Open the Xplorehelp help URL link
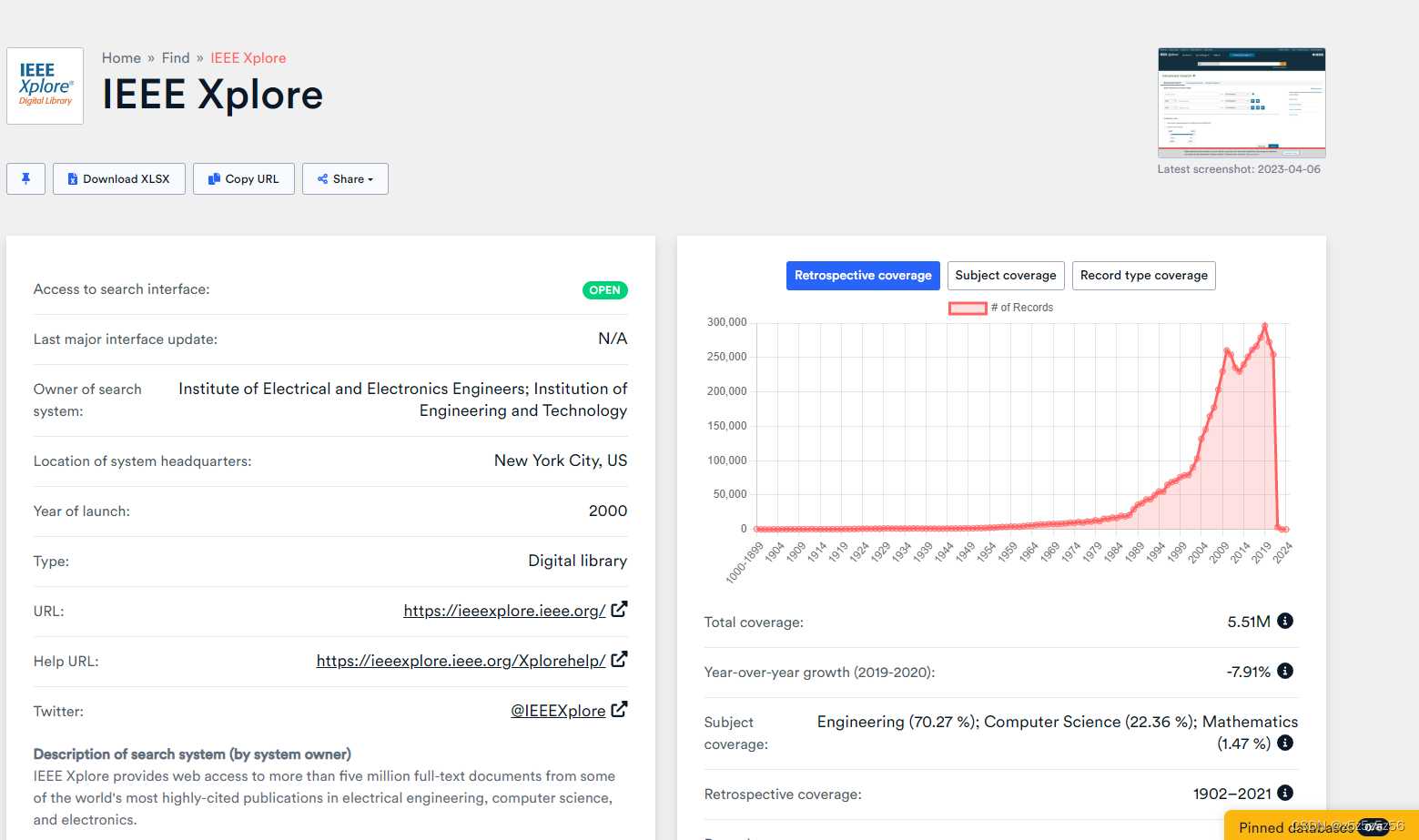The height and width of the screenshot is (840, 1419). tap(461, 661)
